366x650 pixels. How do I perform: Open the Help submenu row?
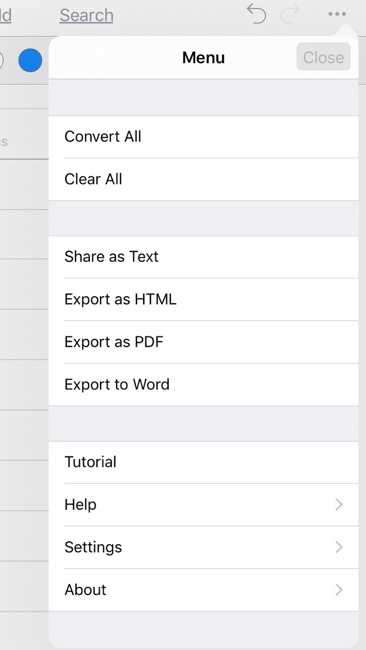pyautogui.click(x=204, y=504)
